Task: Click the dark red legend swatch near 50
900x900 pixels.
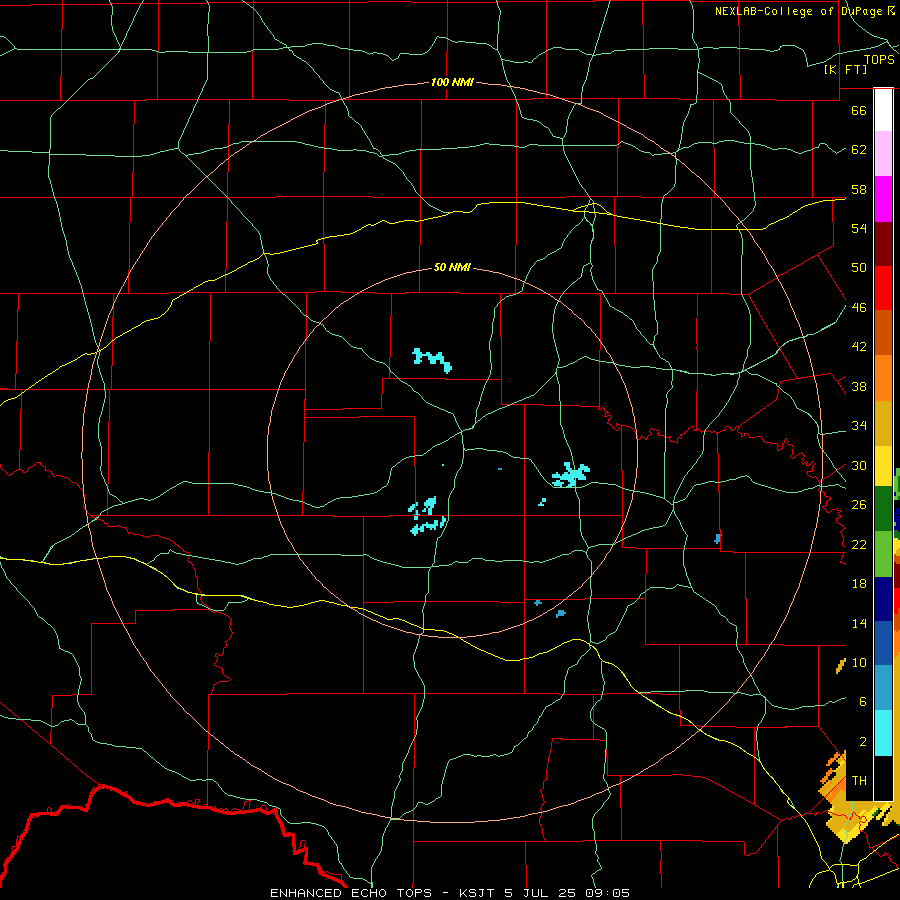Action: click(883, 244)
